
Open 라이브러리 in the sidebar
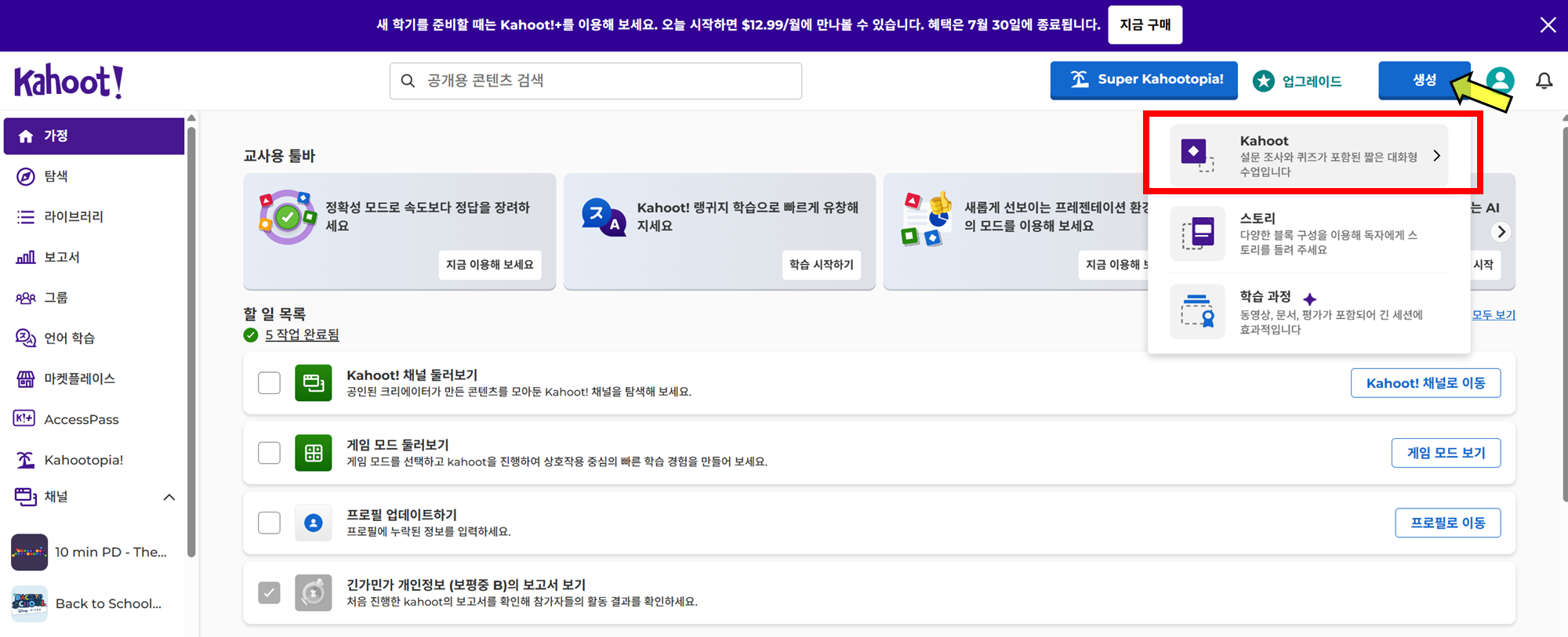tap(94, 217)
